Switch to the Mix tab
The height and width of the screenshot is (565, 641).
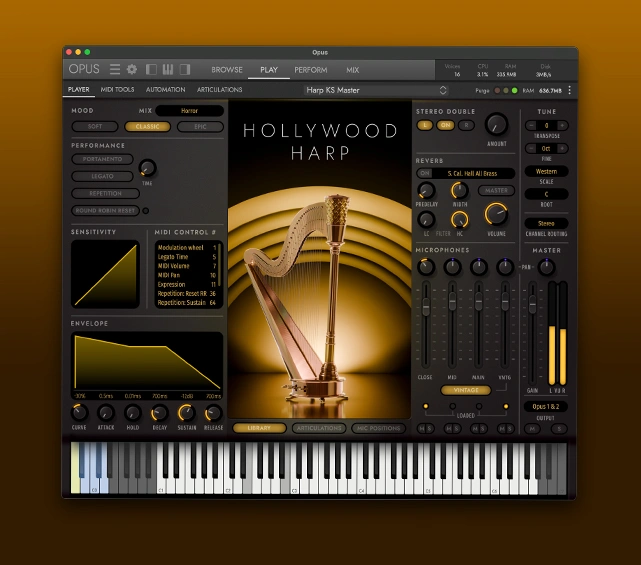click(x=352, y=70)
